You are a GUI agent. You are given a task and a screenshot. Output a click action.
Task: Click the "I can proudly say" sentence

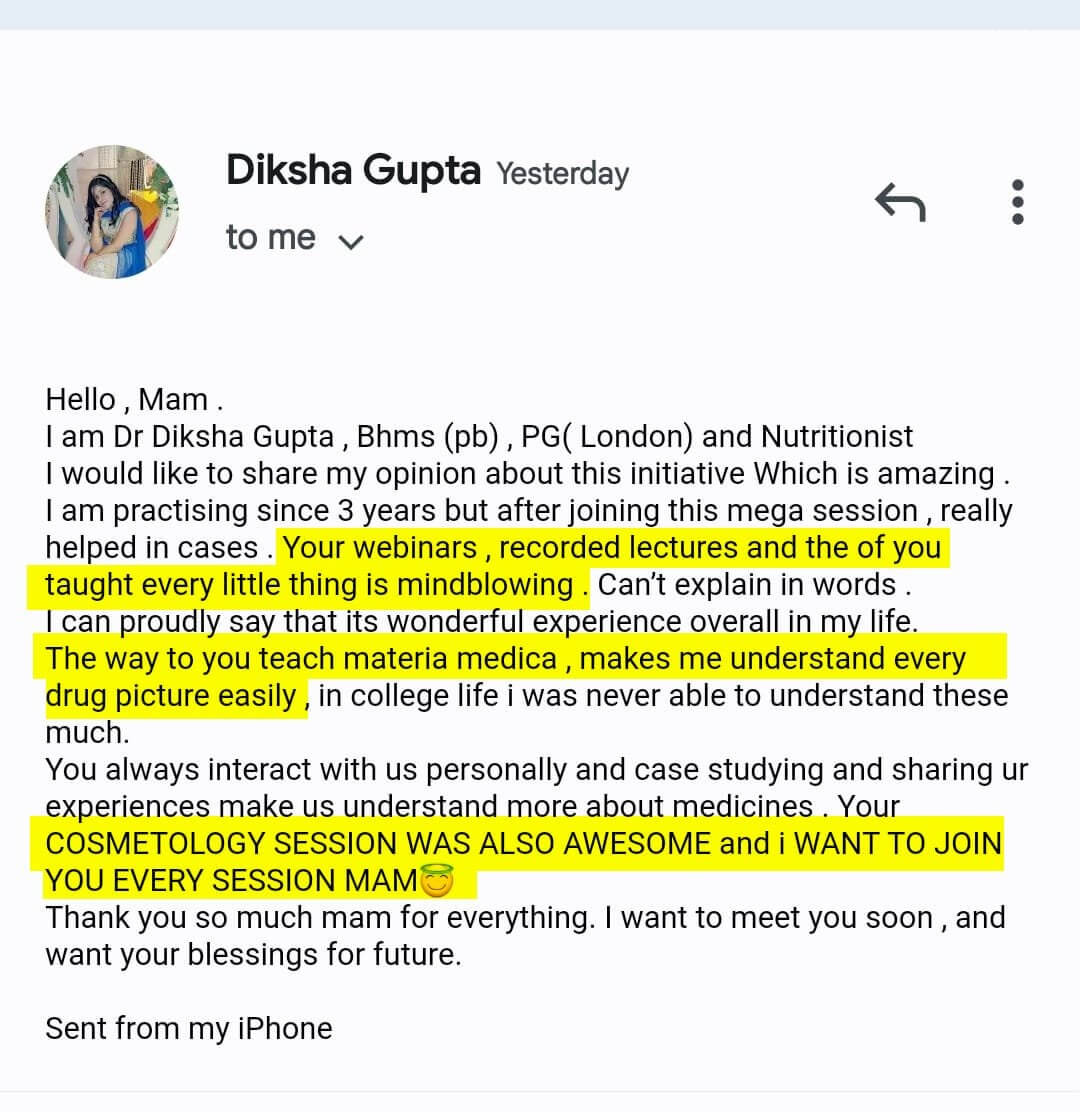pos(481,622)
